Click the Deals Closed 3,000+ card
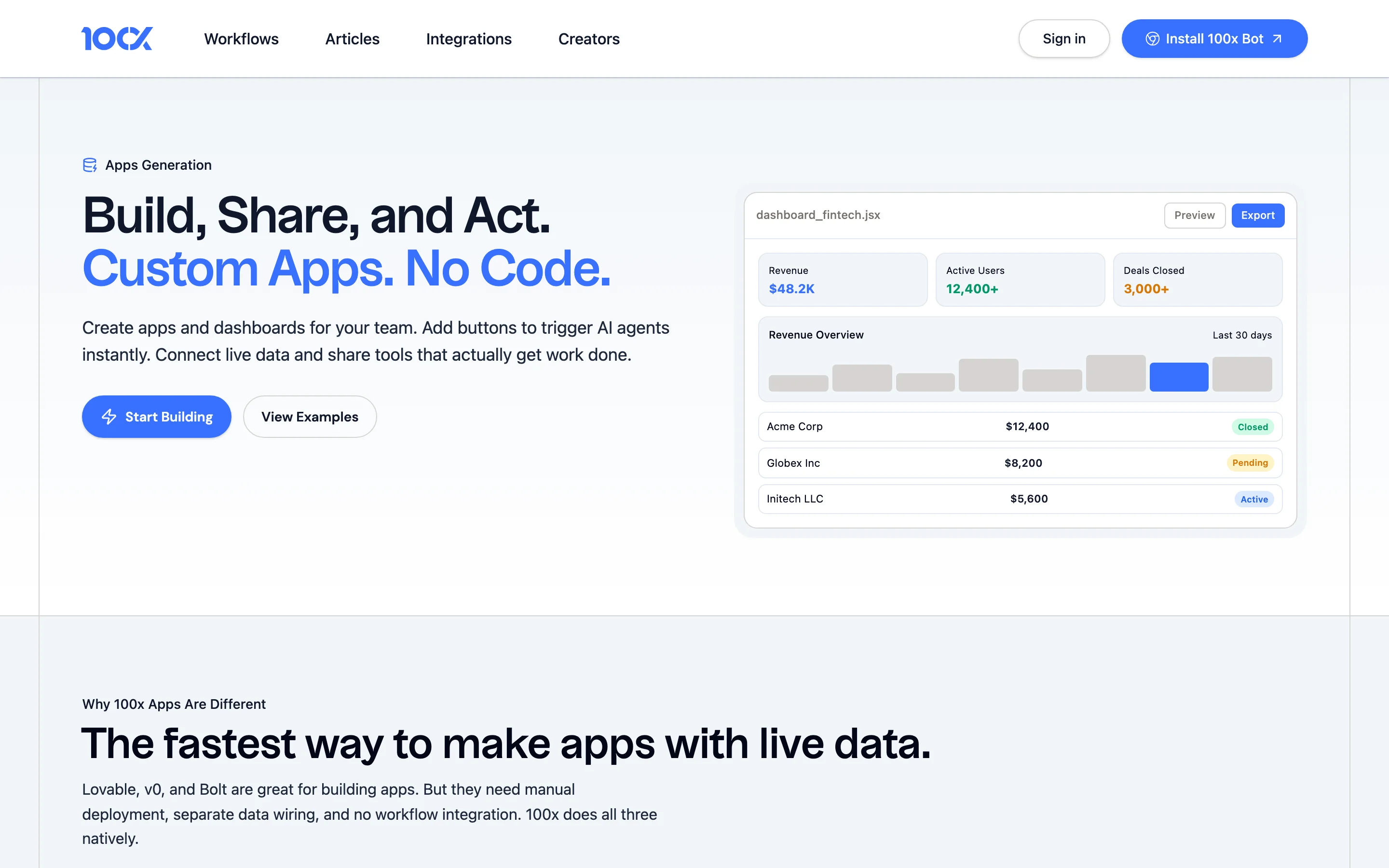 click(x=1198, y=280)
